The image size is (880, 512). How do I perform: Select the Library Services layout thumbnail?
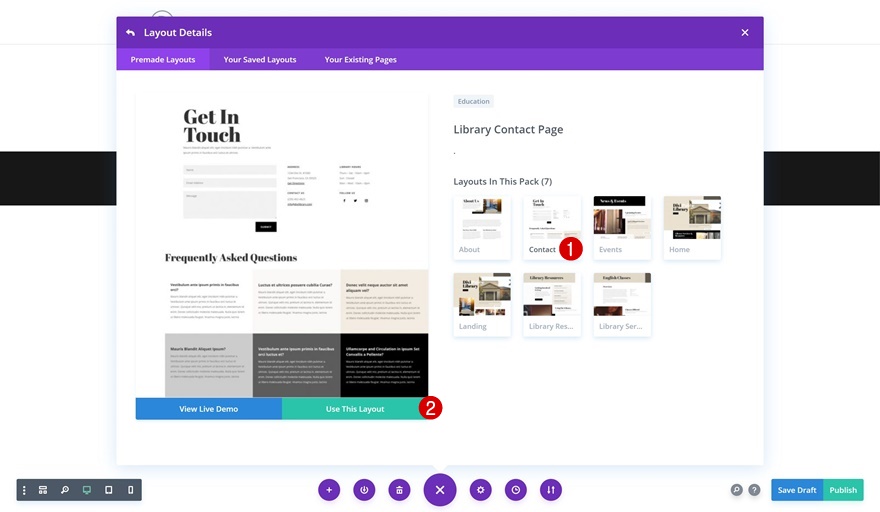click(x=622, y=304)
